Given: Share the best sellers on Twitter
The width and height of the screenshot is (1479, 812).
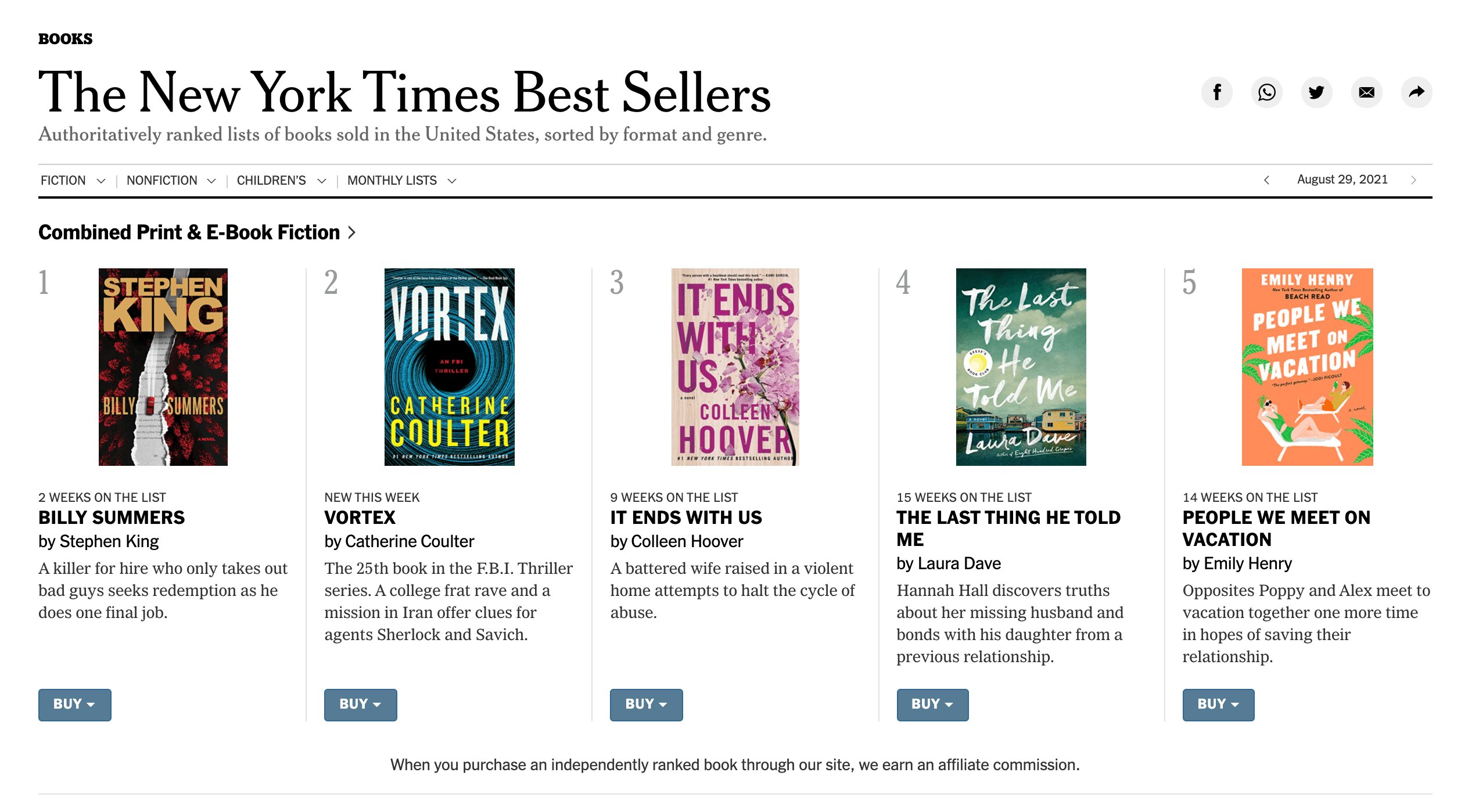Looking at the screenshot, I should pos(1316,92).
